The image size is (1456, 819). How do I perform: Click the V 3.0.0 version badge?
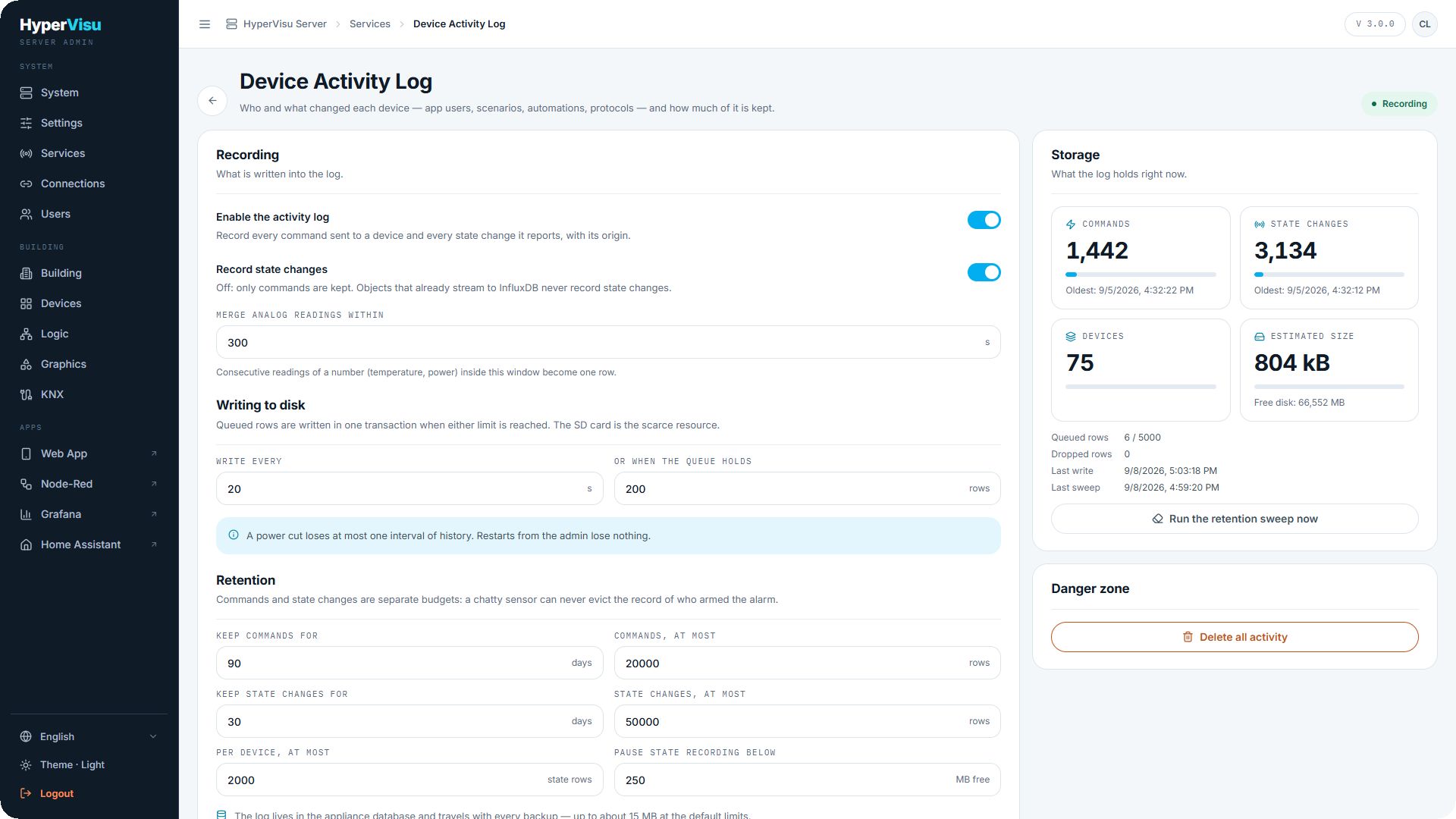point(1375,24)
